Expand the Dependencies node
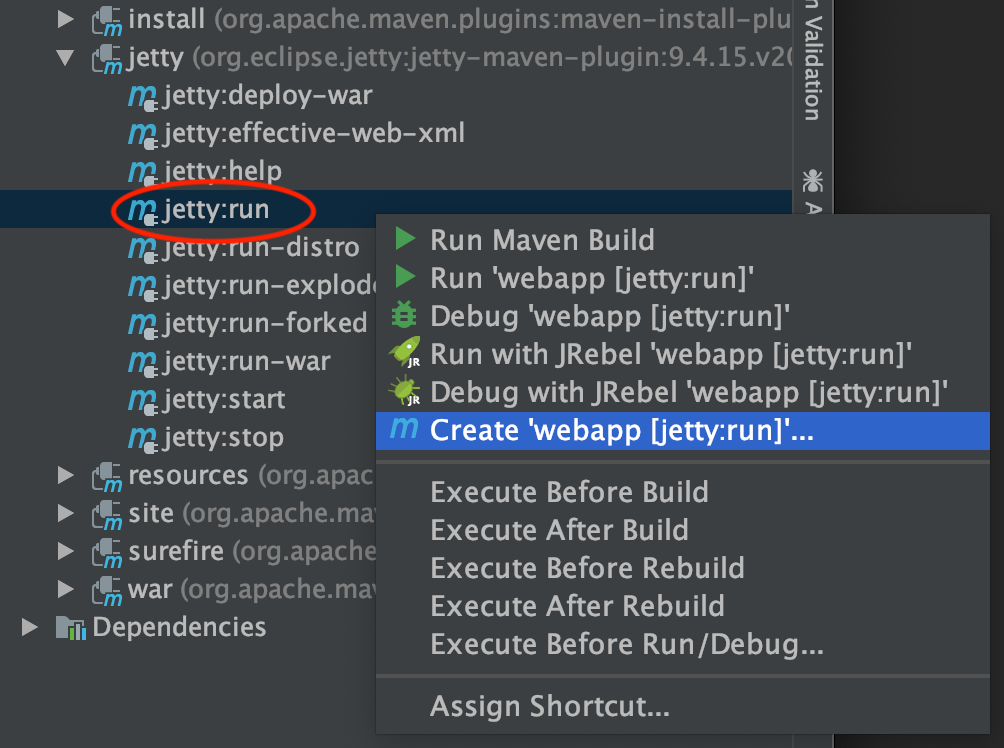1004x748 pixels. [x=27, y=627]
